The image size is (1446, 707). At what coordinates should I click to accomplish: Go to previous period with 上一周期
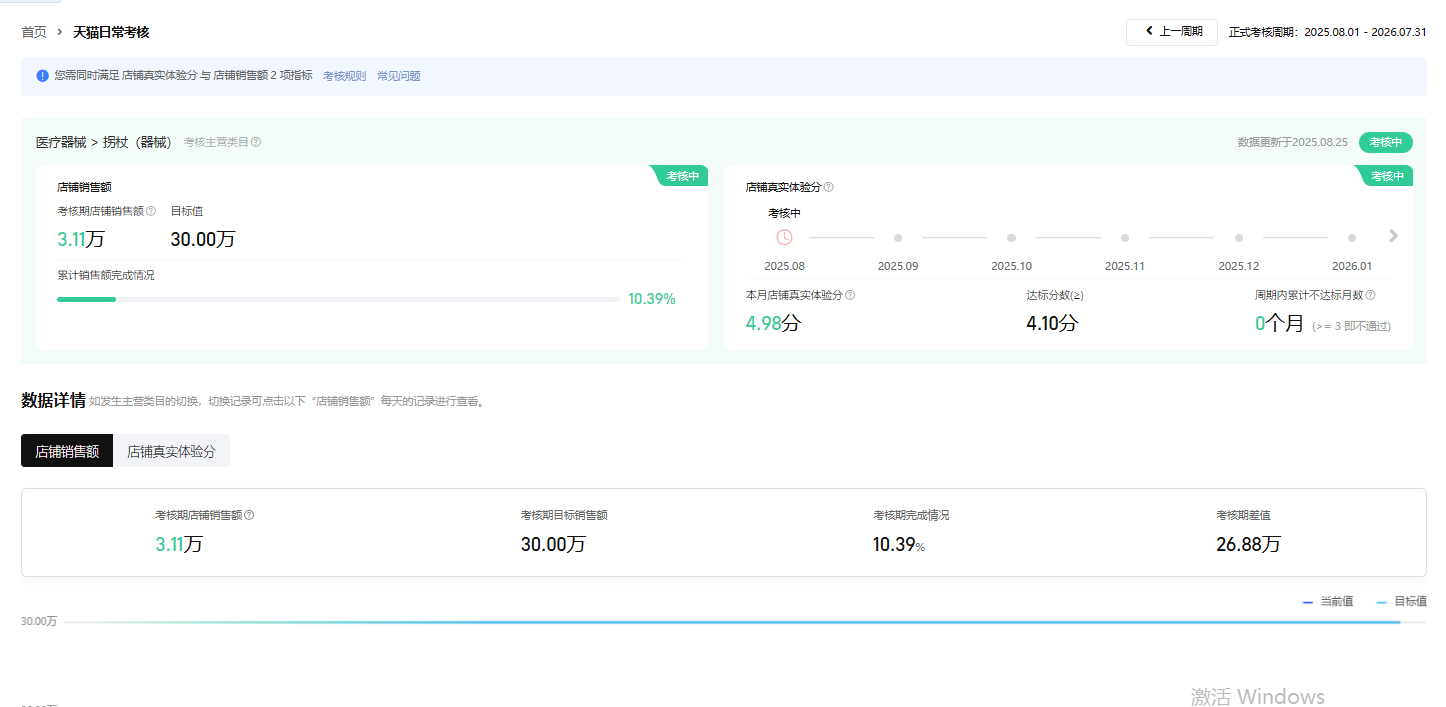[1171, 32]
